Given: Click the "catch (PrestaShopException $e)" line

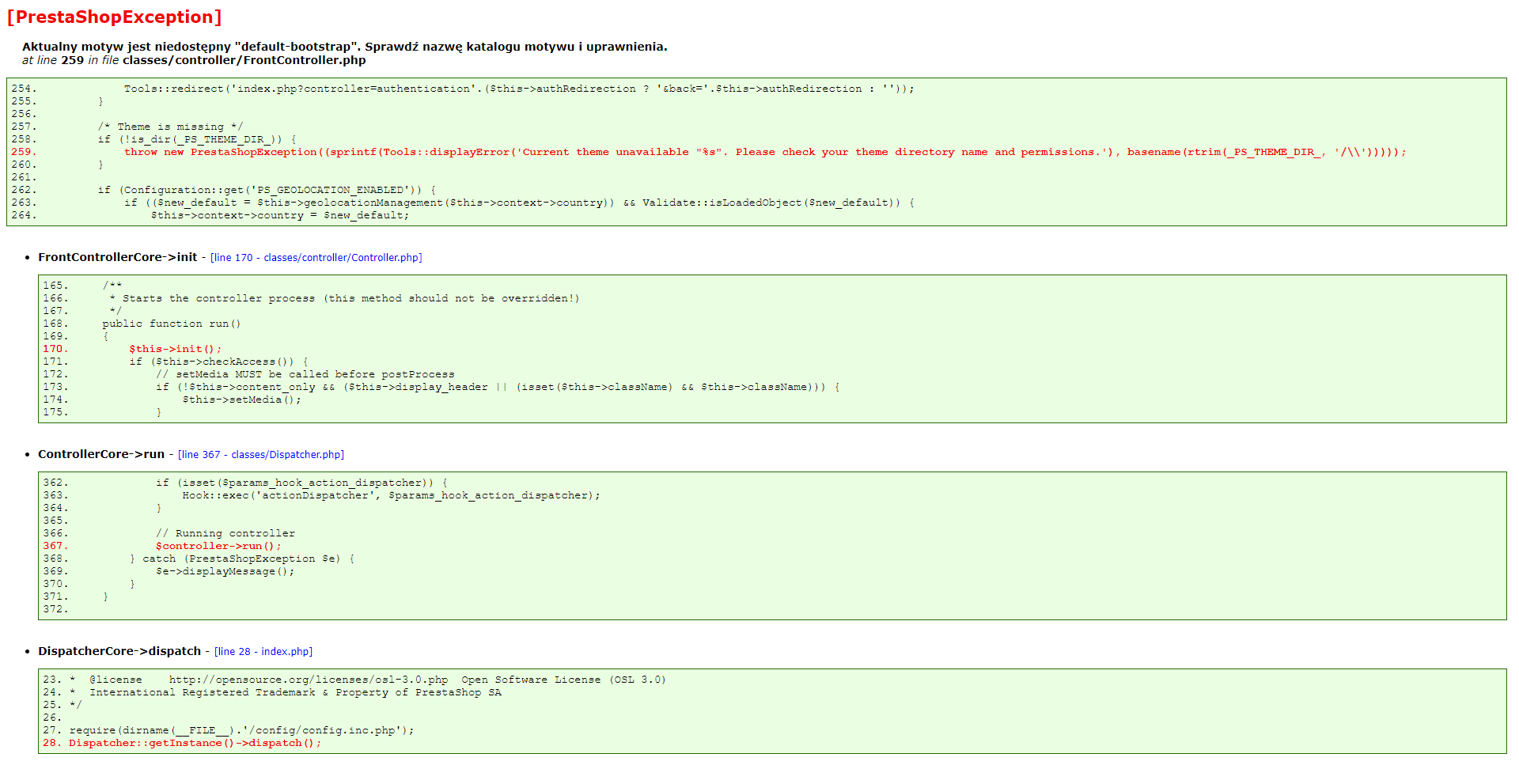Looking at the screenshot, I should (242, 559).
